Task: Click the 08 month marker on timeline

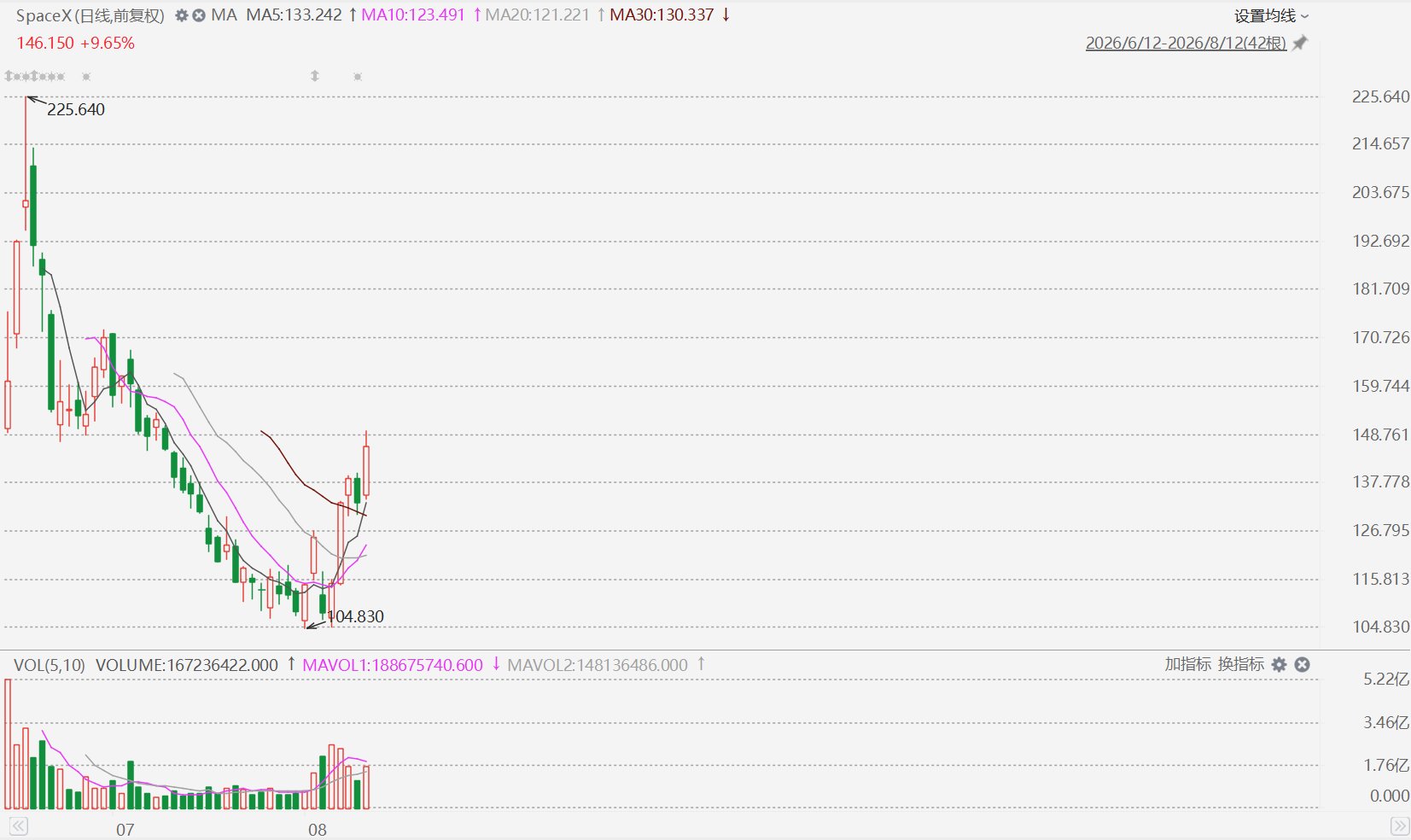Action: click(x=318, y=829)
